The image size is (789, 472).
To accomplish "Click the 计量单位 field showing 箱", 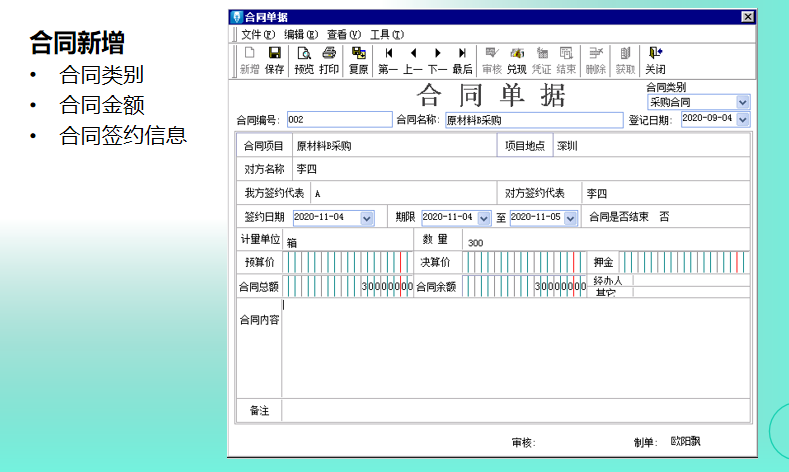I will [x=348, y=240].
